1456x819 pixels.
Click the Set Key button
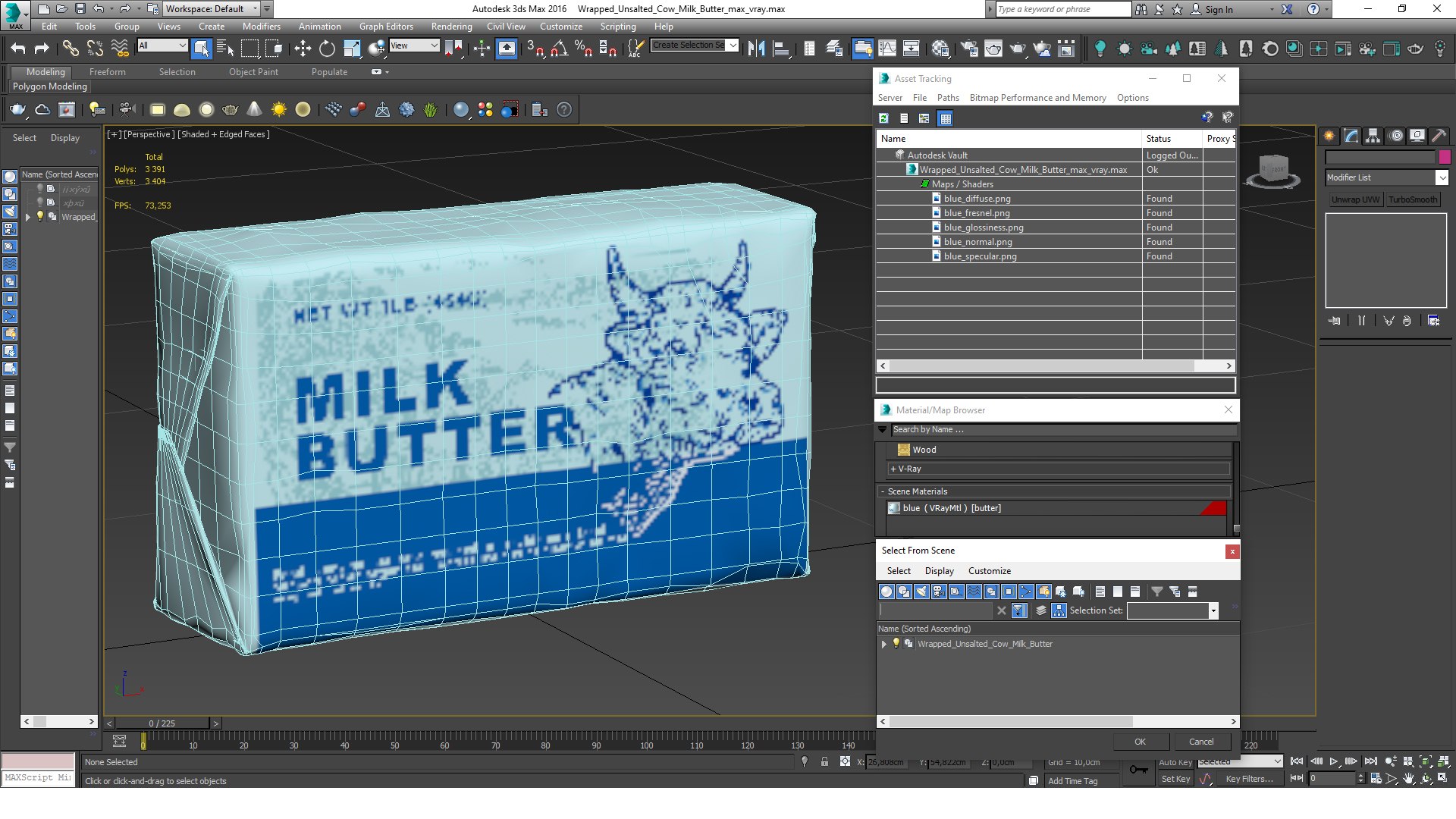pyautogui.click(x=1175, y=779)
